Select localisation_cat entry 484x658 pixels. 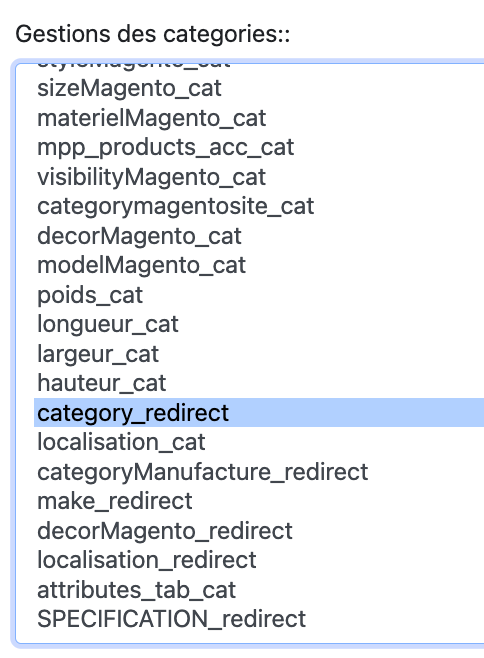259,442
